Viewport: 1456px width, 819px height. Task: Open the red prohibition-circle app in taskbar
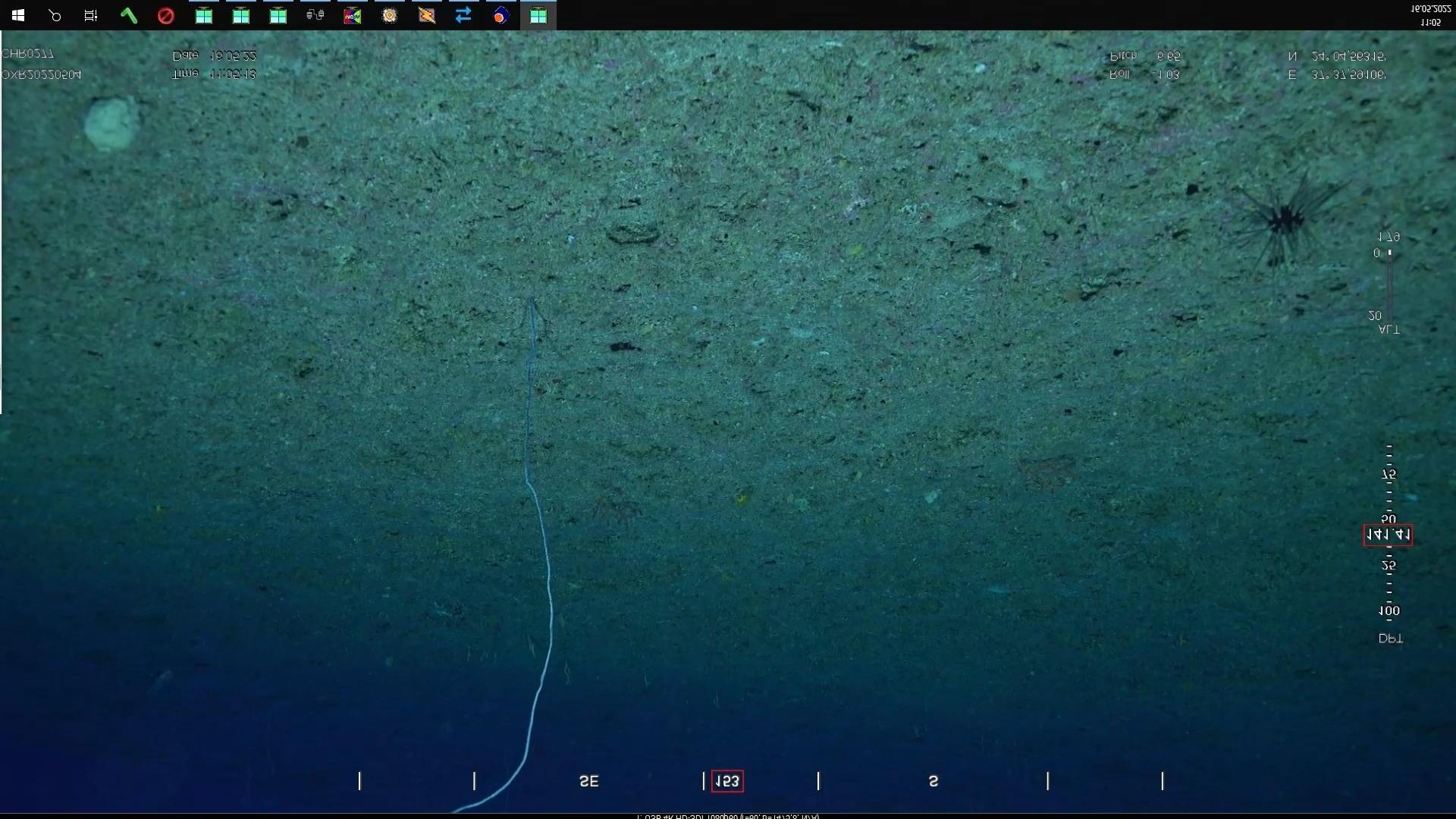pos(166,15)
